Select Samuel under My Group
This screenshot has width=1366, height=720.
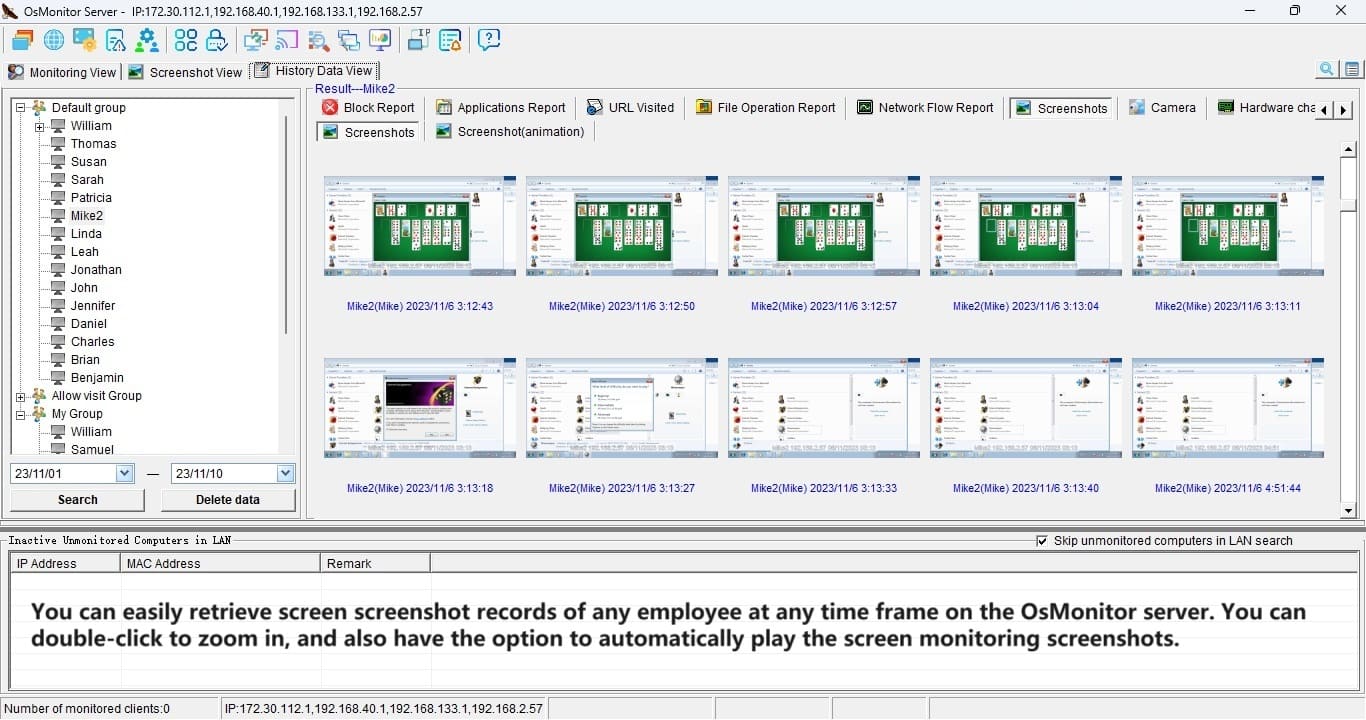tap(92, 450)
